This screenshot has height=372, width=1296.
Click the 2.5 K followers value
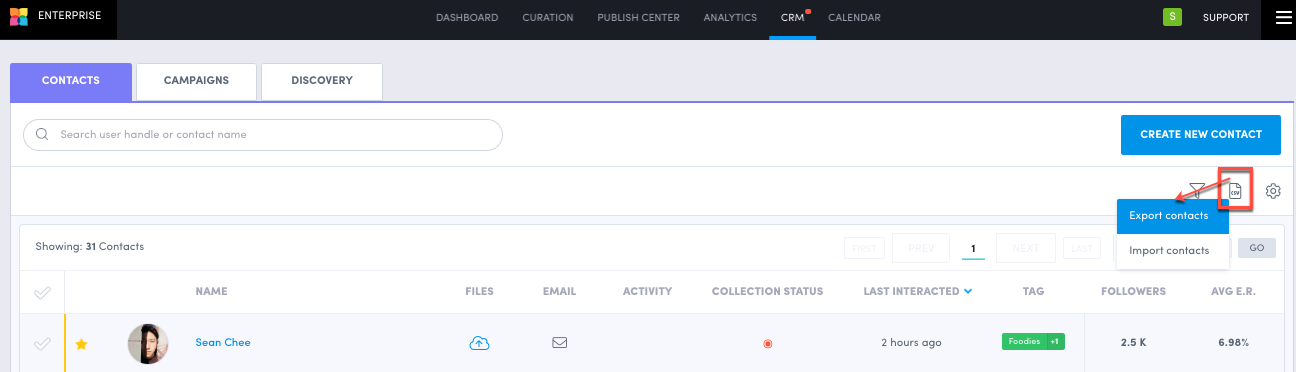click(1133, 343)
